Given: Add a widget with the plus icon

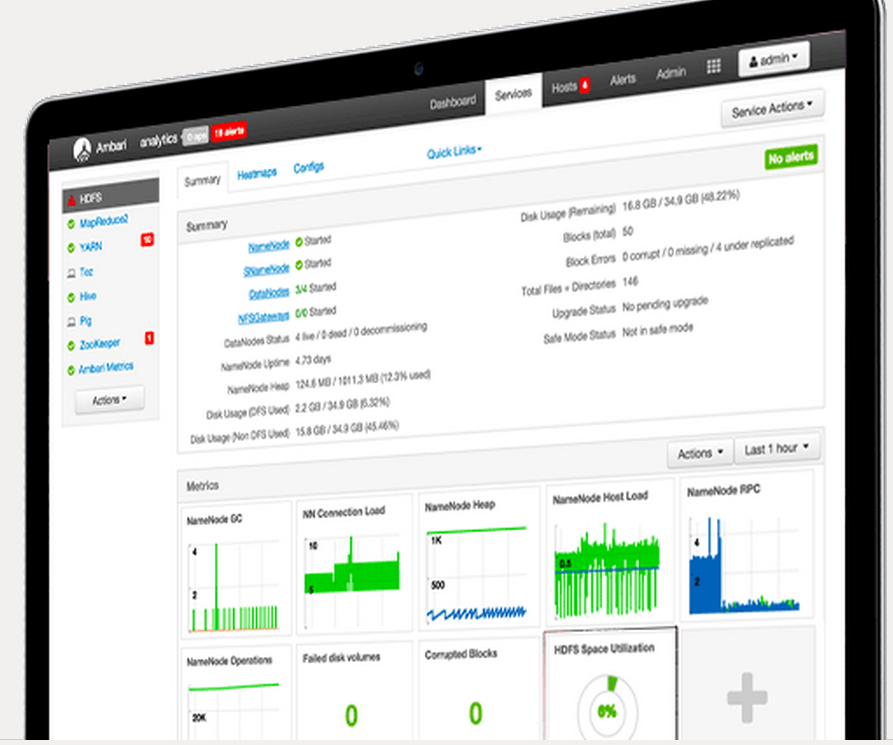Looking at the screenshot, I should [748, 698].
